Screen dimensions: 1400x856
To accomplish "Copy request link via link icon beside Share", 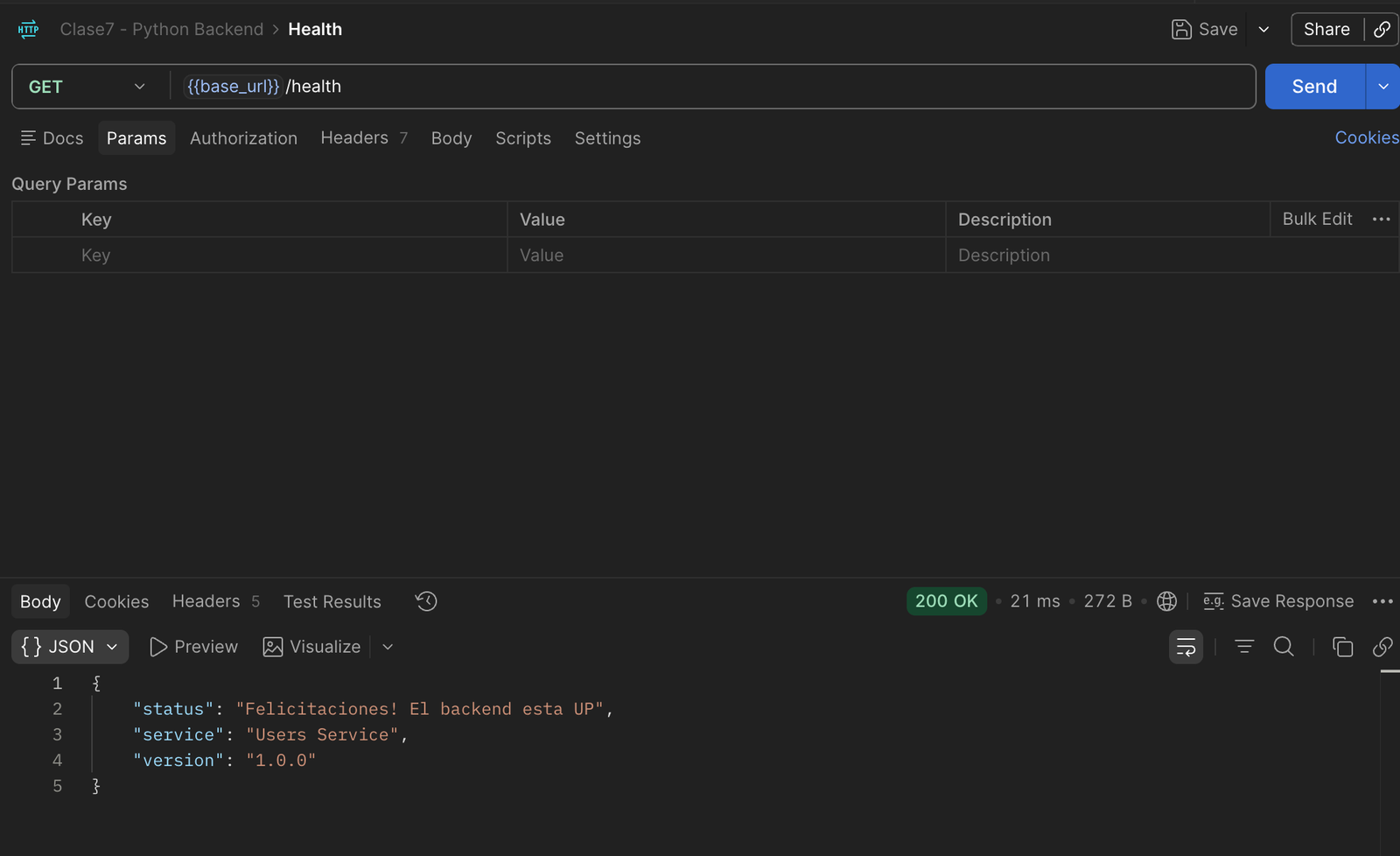I will (x=1382, y=29).
